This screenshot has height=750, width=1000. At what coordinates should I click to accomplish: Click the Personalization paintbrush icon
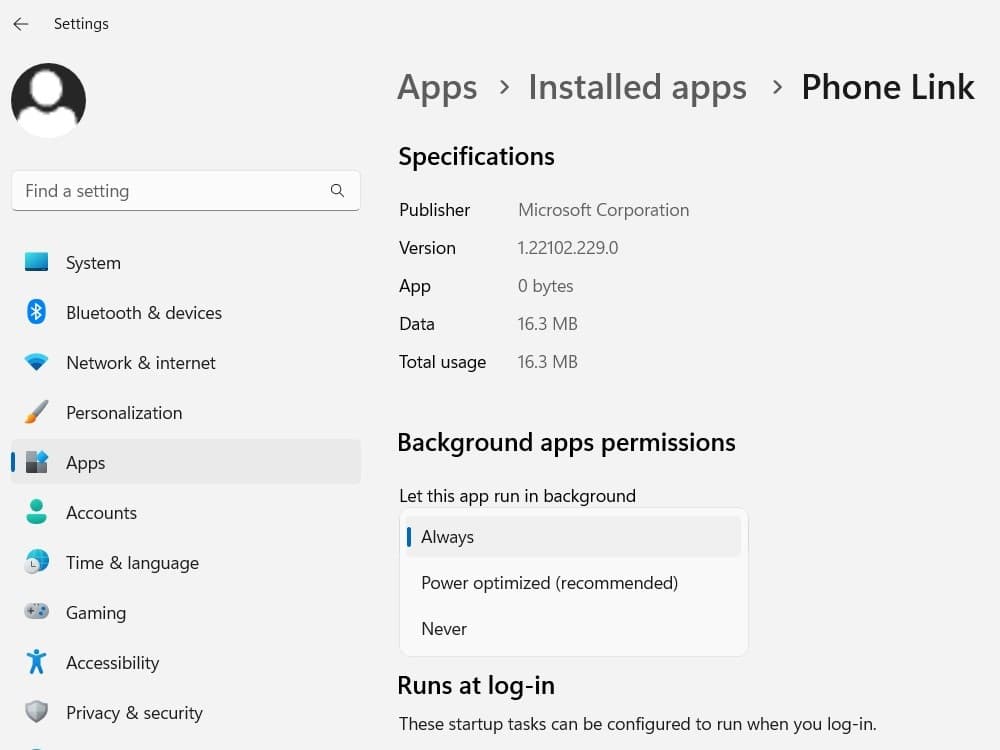tap(37, 412)
